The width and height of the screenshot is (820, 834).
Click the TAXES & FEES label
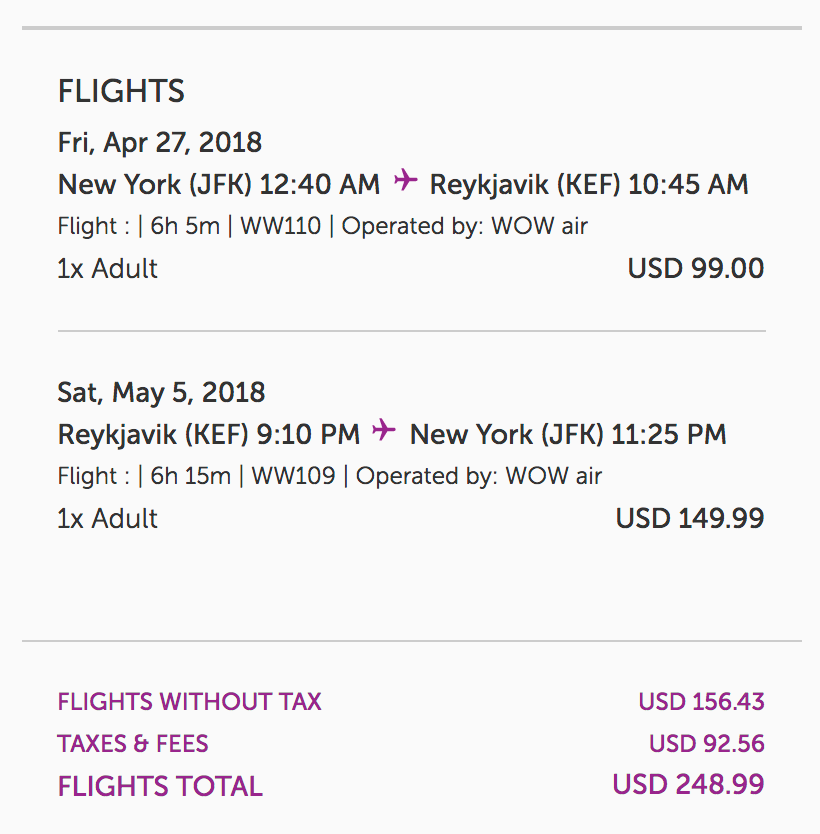[x=133, y=744]
